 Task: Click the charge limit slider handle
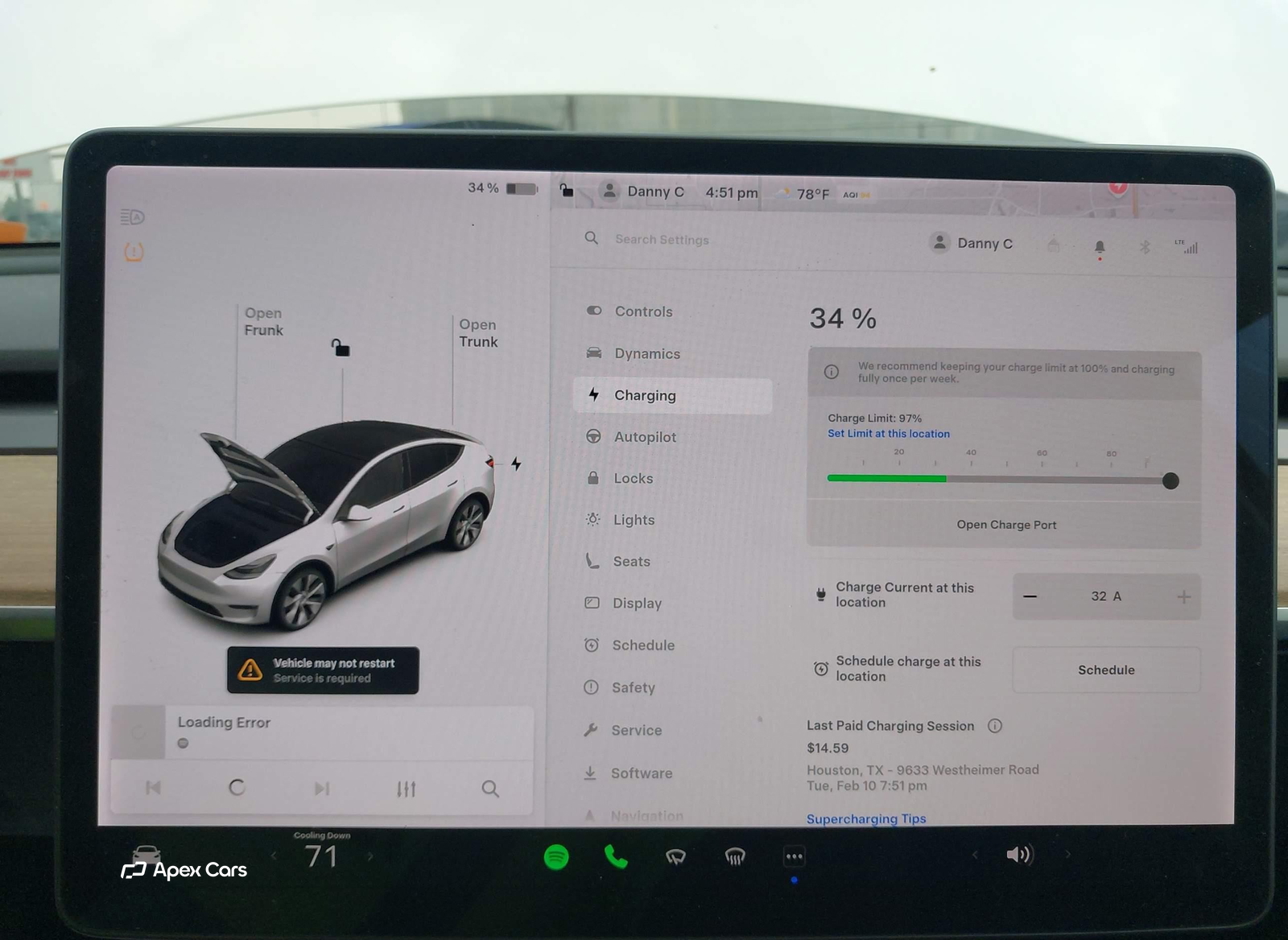click(1170, 481)
